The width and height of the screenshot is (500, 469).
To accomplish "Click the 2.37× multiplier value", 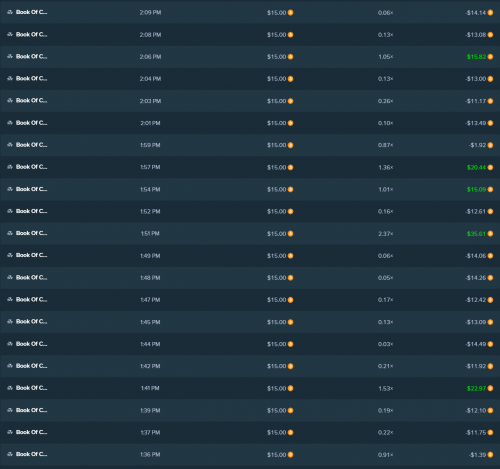I will [x=386, y=234].
